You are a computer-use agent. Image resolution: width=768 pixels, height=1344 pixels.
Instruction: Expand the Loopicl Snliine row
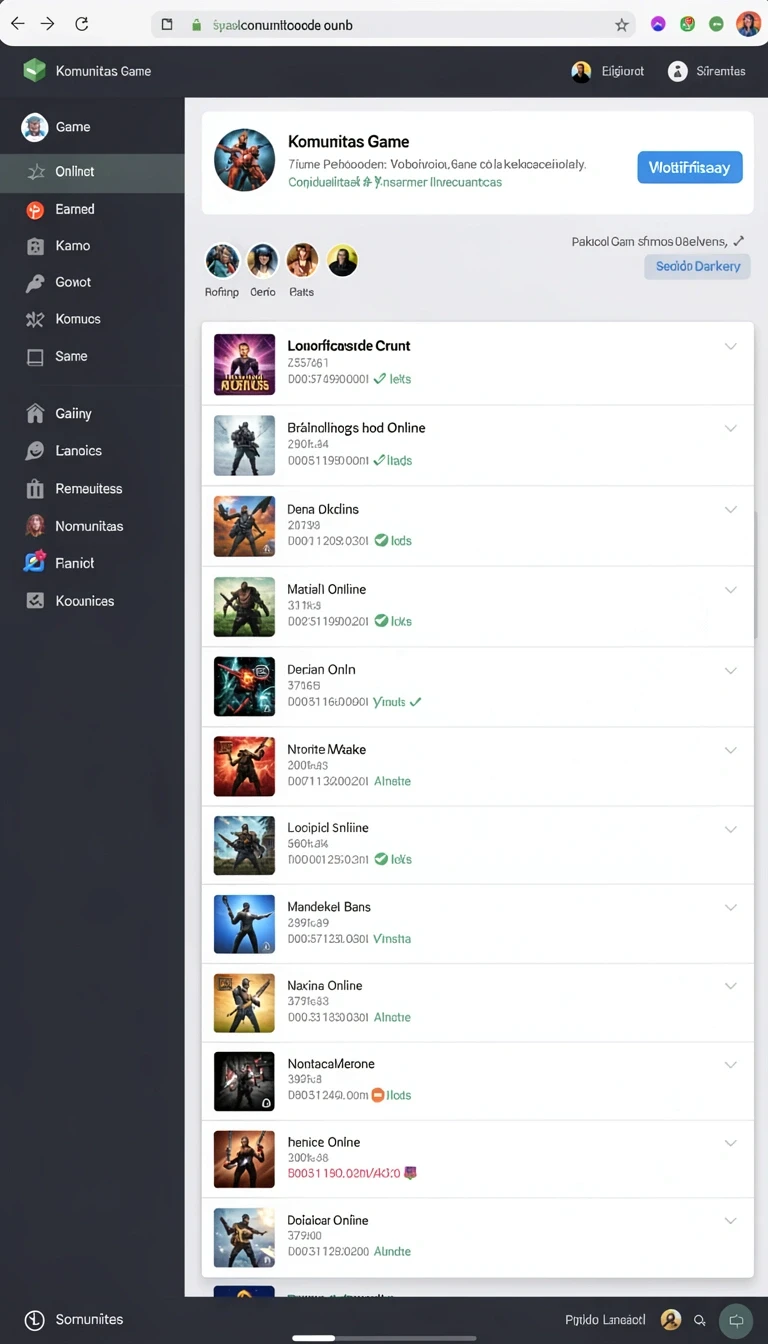point(730,829)
